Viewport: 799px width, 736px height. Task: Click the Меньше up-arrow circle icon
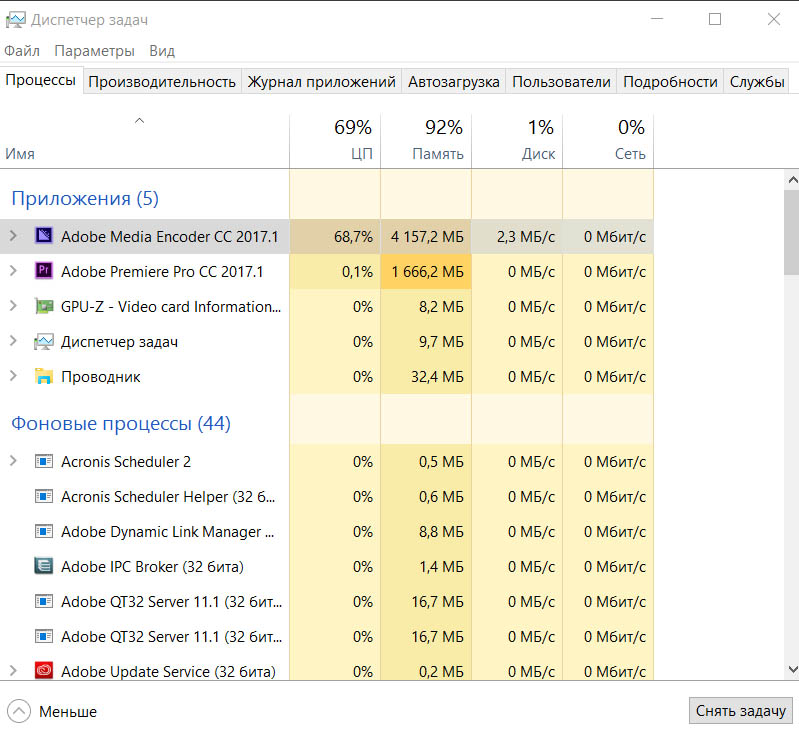point(19,711)
